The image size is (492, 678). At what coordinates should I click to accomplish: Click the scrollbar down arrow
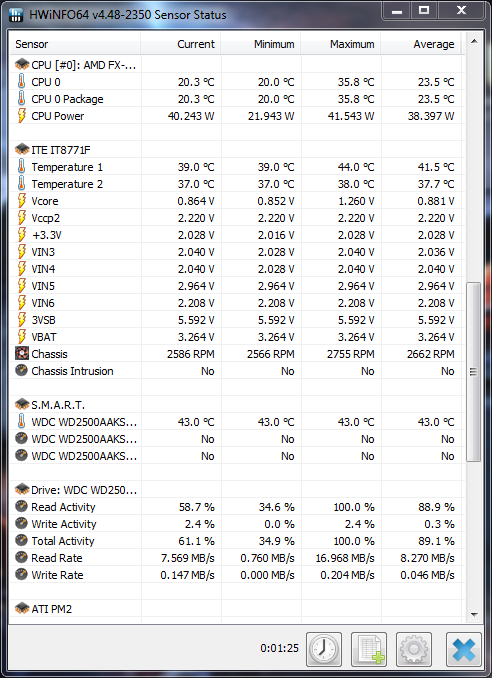pyautogui.click(x=474, y=615)
